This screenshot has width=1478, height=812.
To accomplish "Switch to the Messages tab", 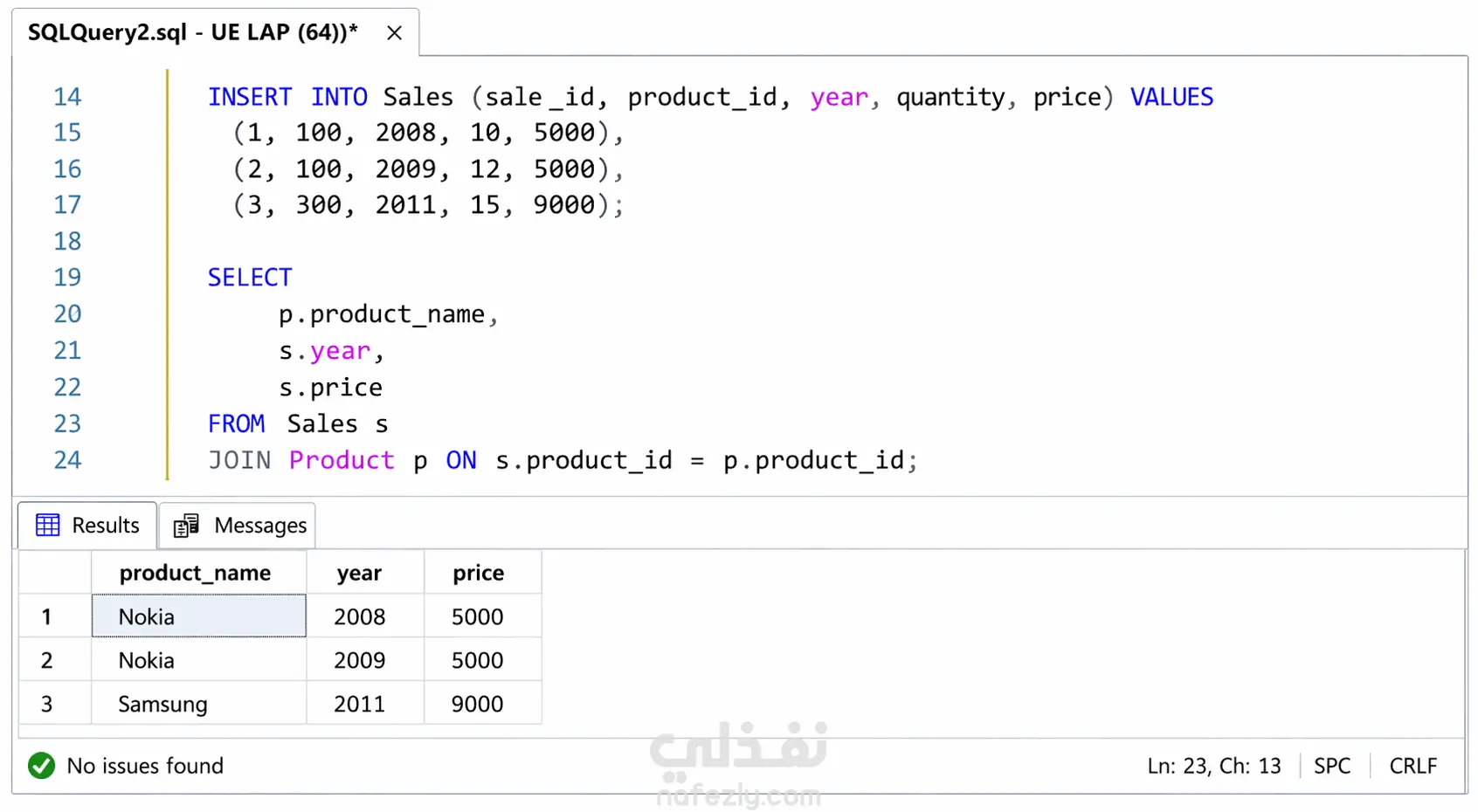I will (x=238, y=526).
